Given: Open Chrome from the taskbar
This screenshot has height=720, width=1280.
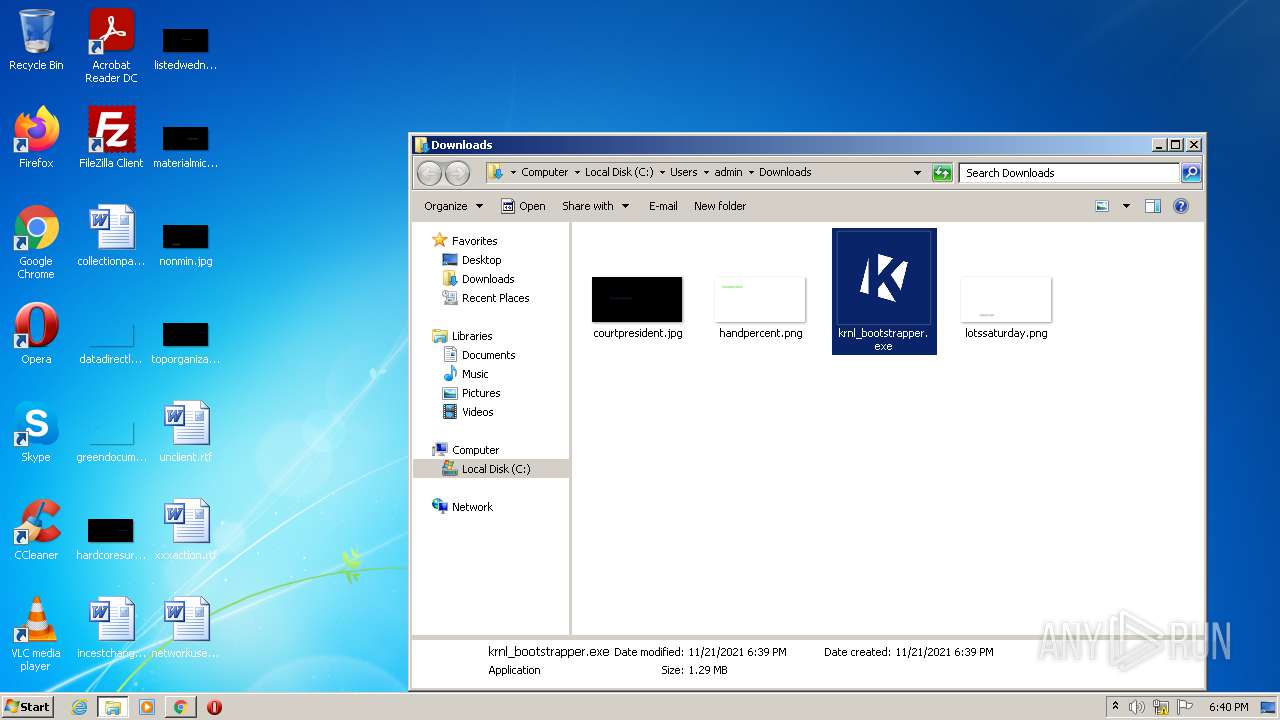Looking at the screenshot, I should click(x=180, y=707).
